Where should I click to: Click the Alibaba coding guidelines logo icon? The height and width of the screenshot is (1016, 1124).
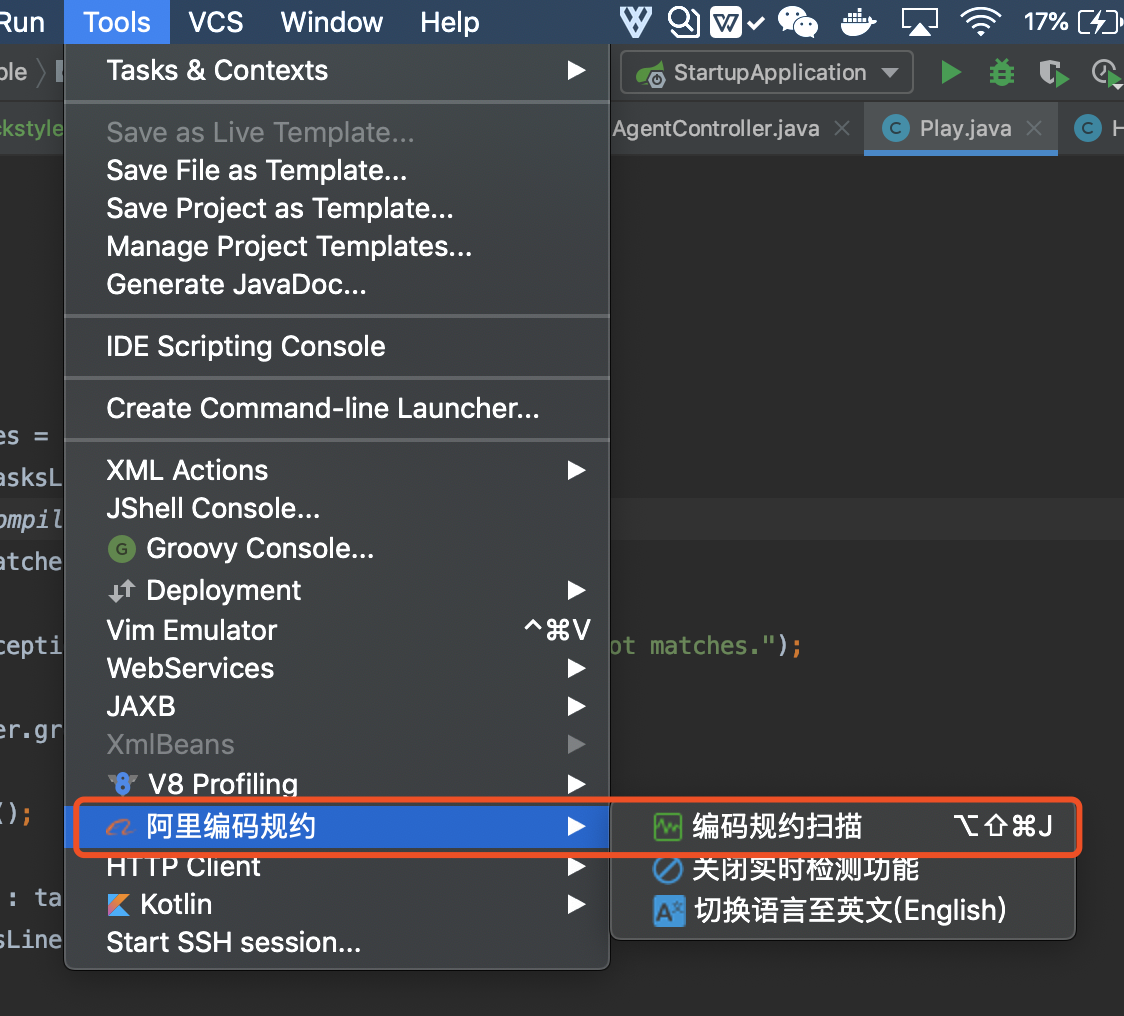120,827
